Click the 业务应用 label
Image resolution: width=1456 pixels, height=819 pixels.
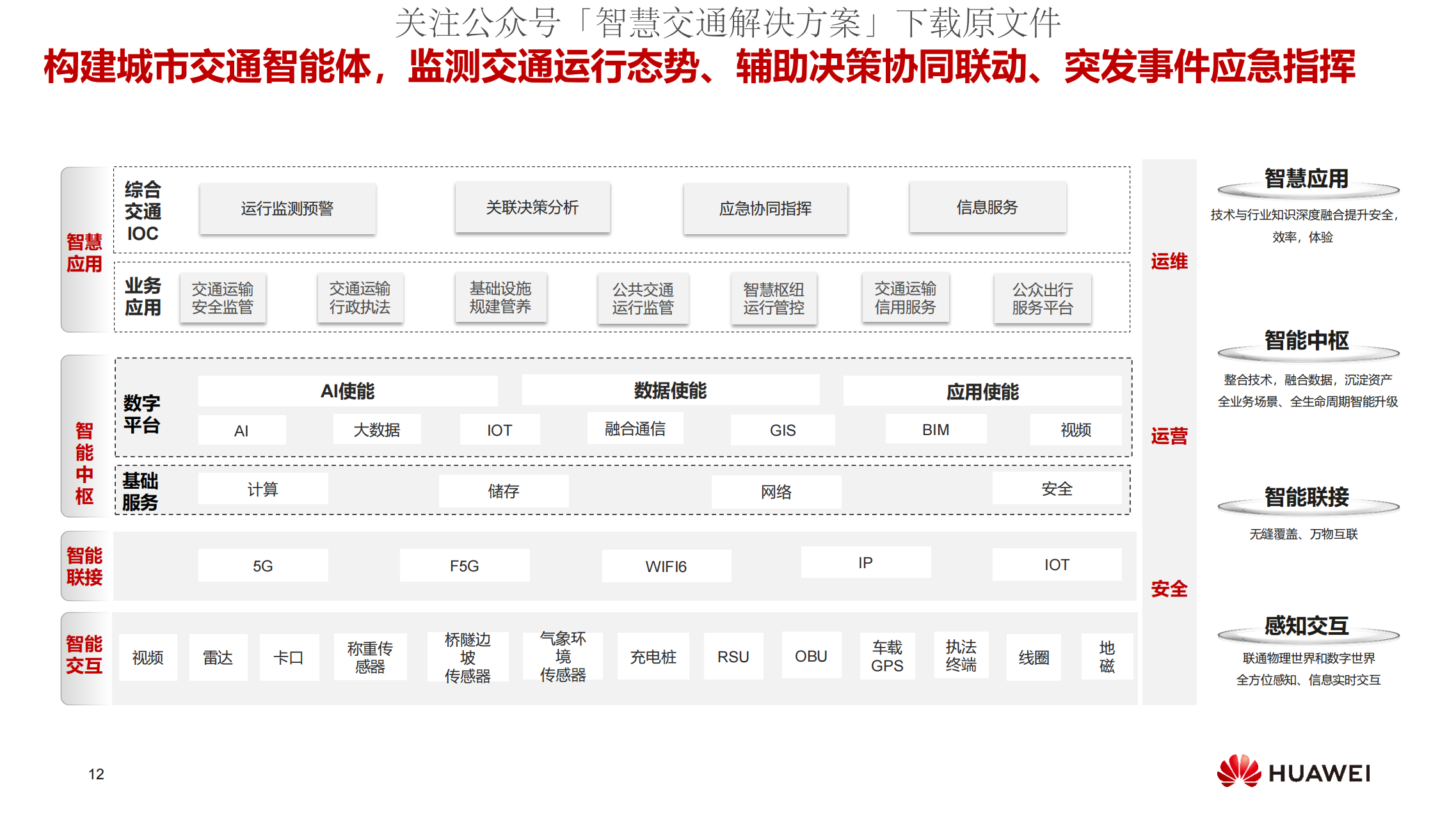point(143,297)
